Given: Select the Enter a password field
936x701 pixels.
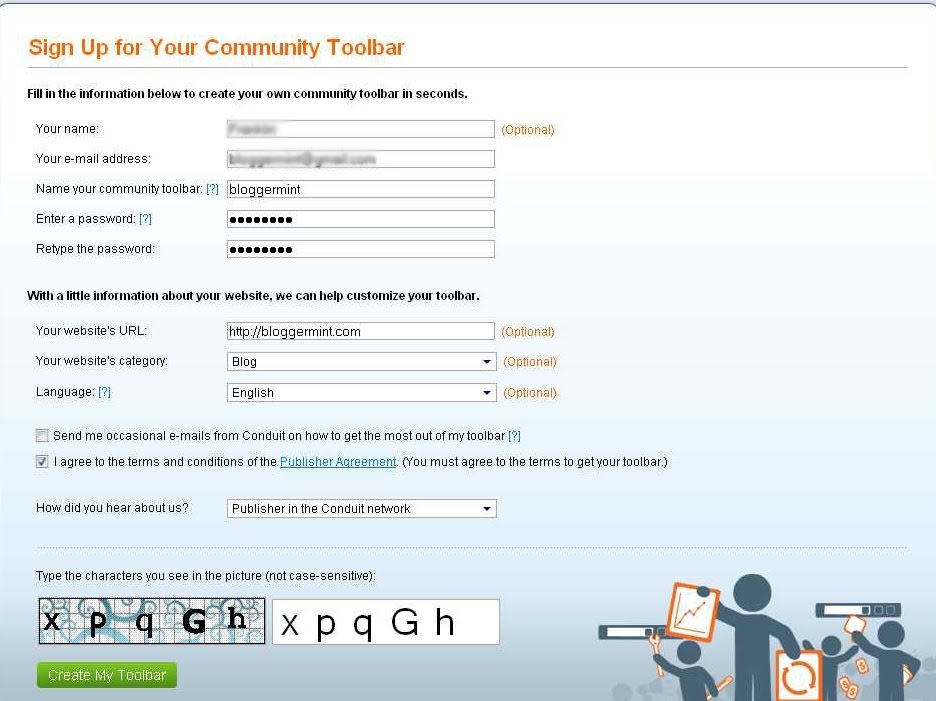Looking at the screenshot, I should pos(360,218).
